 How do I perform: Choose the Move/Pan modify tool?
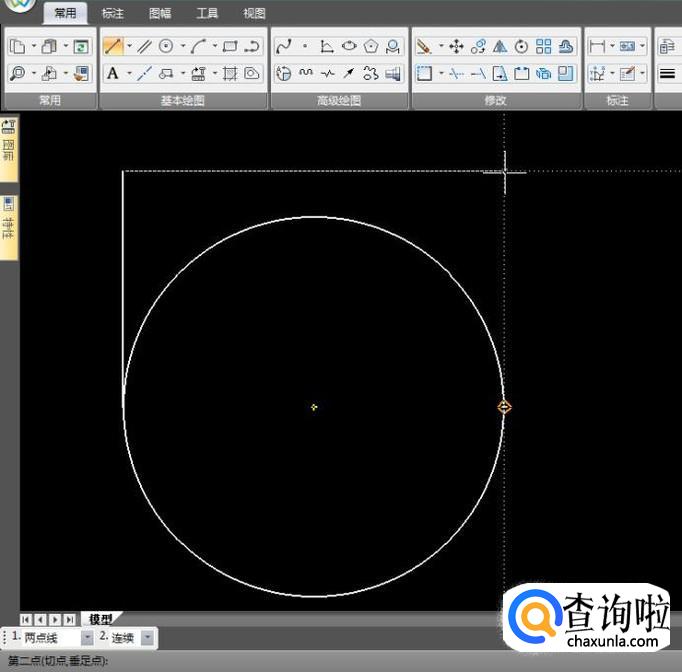(x=456, y=46)
